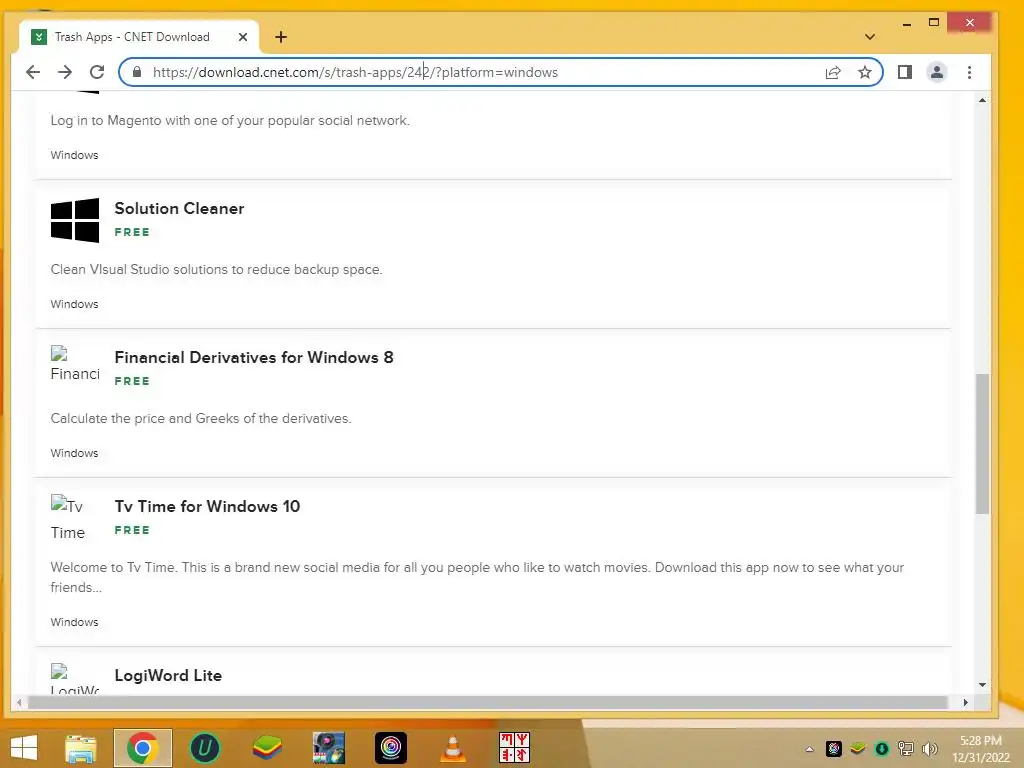Click 'Calculate the price and Greeks of the derivatives.'

click(200, 418)
